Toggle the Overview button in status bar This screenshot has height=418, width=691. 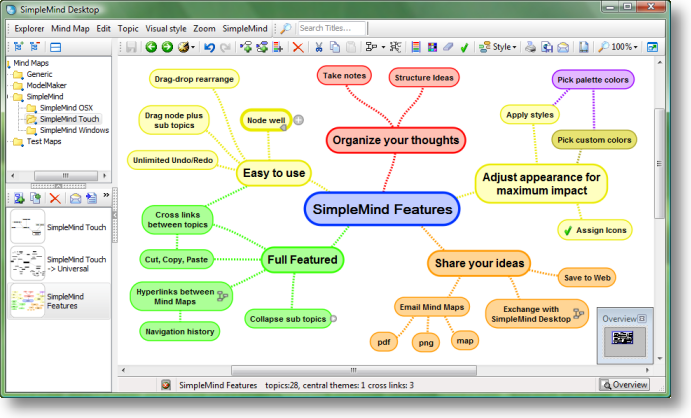click(624, 385)
